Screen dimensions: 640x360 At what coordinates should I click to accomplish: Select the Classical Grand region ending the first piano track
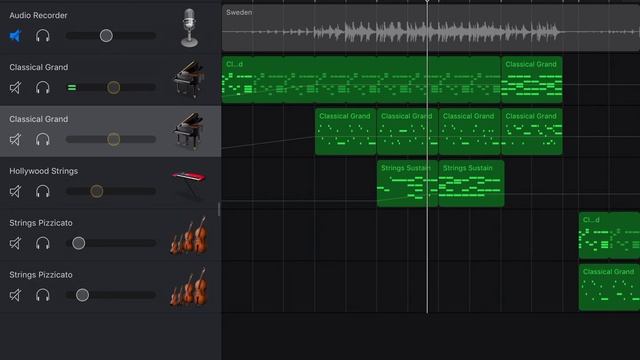[532, 80]
